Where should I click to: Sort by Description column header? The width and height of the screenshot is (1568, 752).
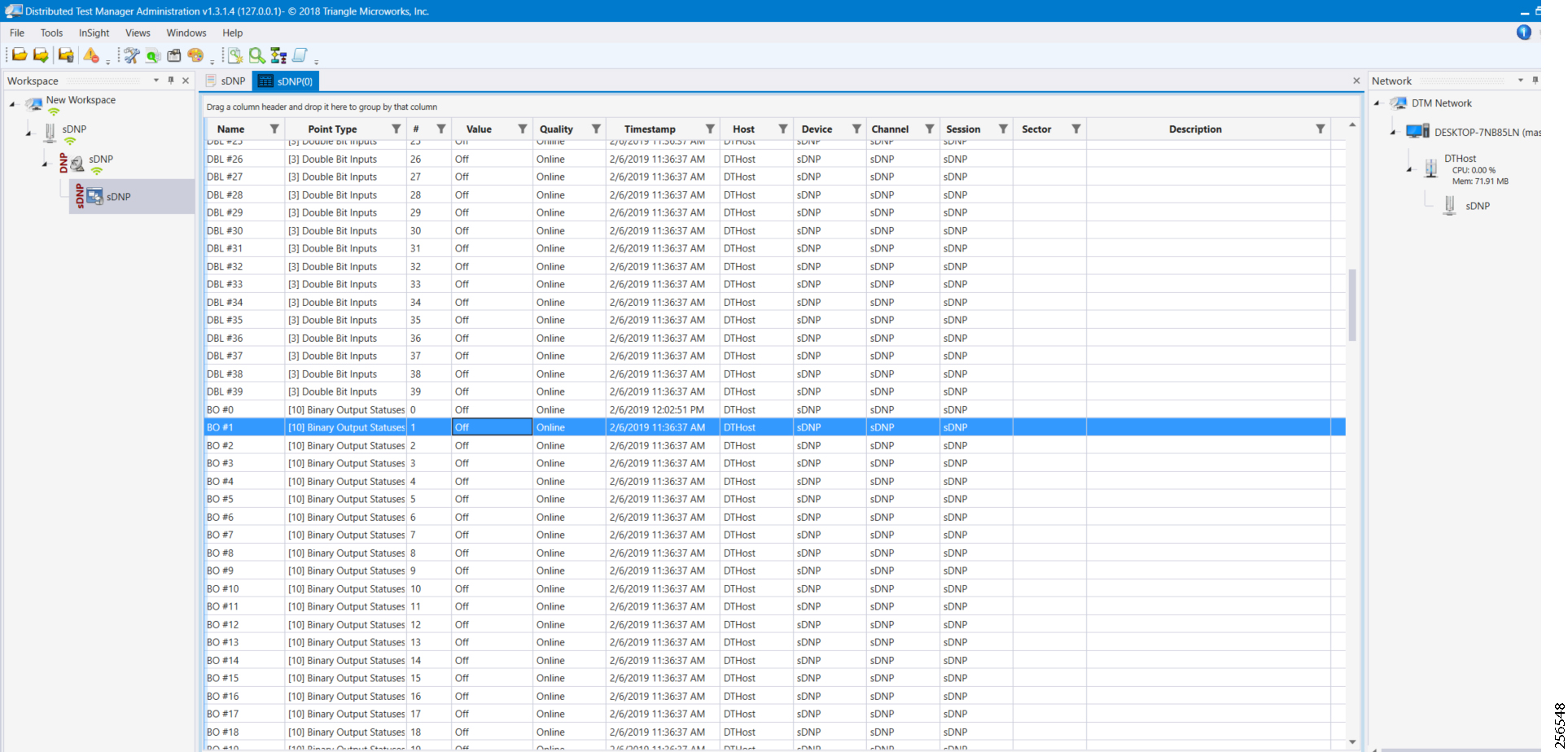(1195, 129)
